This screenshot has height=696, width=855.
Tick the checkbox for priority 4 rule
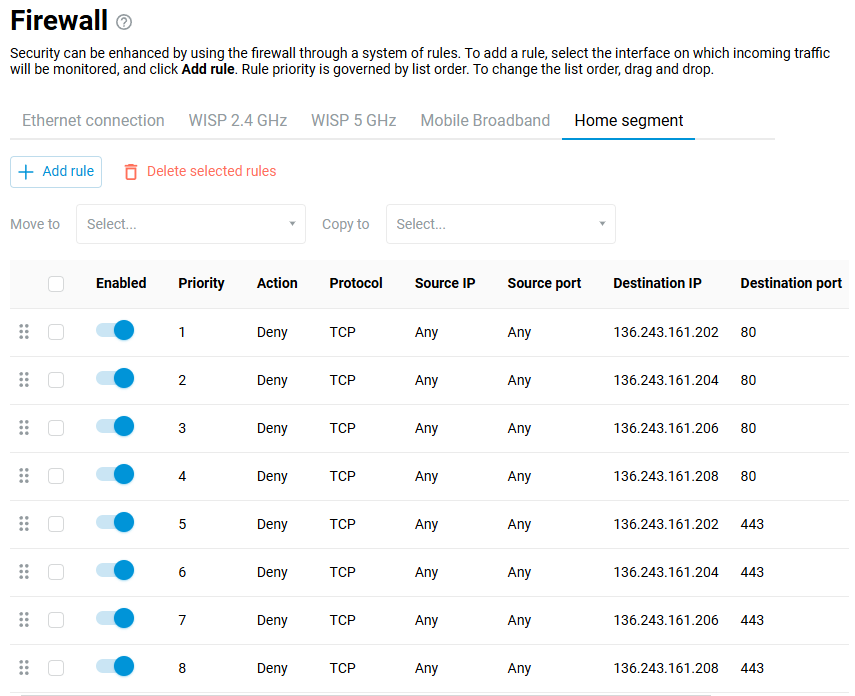pyautogui.click(x=56, y=476)
